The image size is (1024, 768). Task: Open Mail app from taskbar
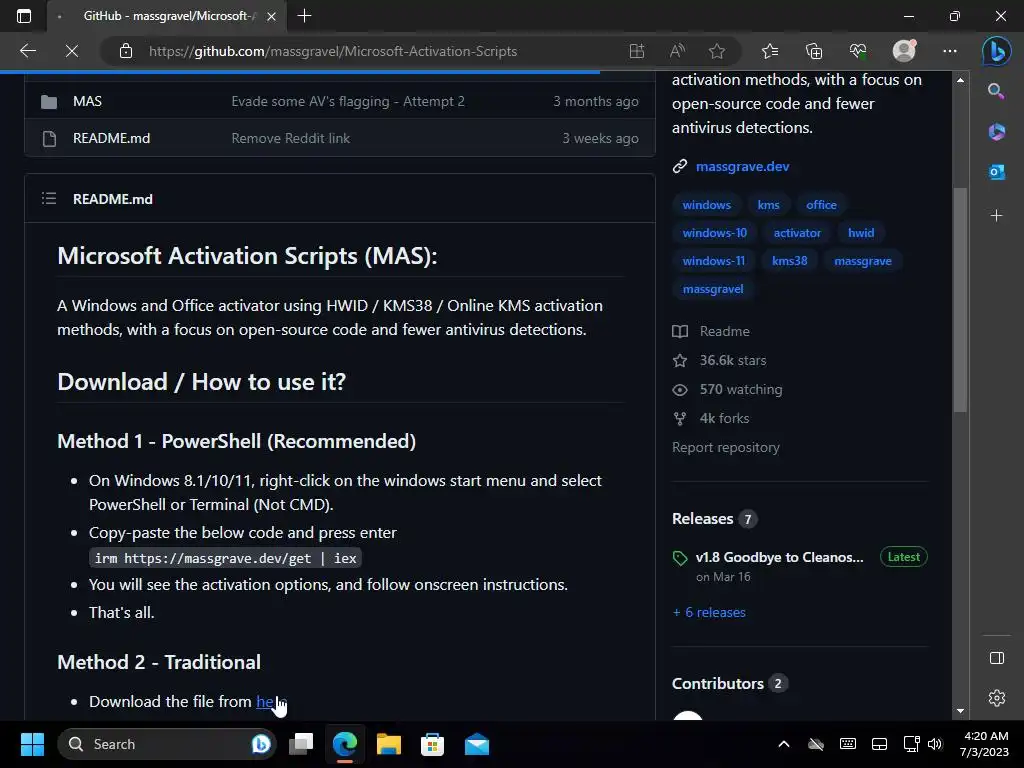(x=477, y=744)
